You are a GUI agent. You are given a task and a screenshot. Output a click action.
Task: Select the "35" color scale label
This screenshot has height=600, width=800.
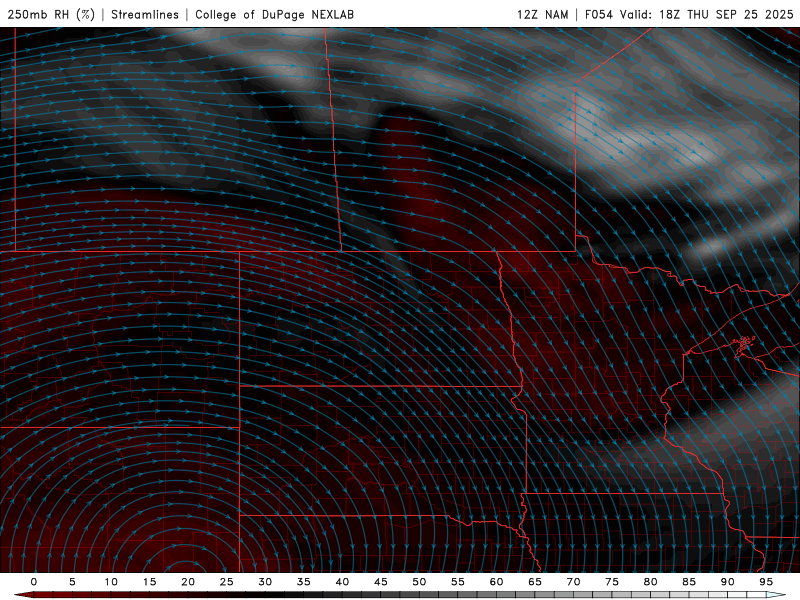pyautogui.click(x=304, y=582)
